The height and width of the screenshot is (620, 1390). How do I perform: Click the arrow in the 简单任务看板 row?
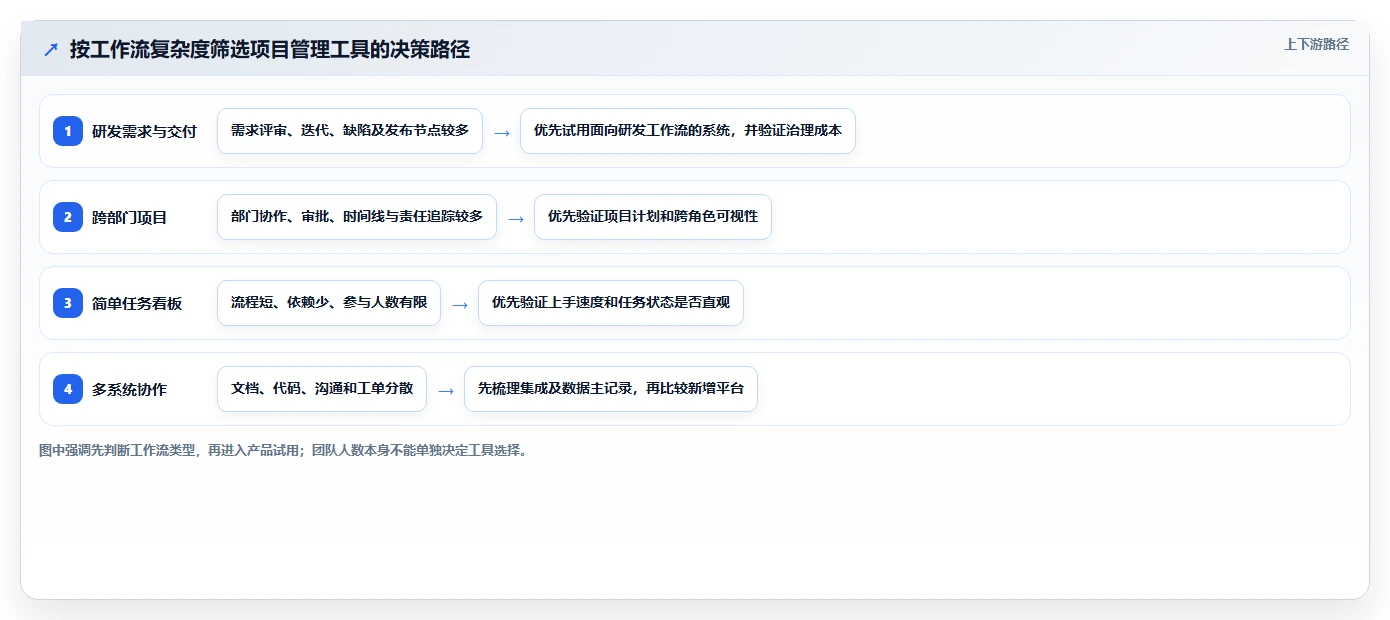tap(460, 304)
